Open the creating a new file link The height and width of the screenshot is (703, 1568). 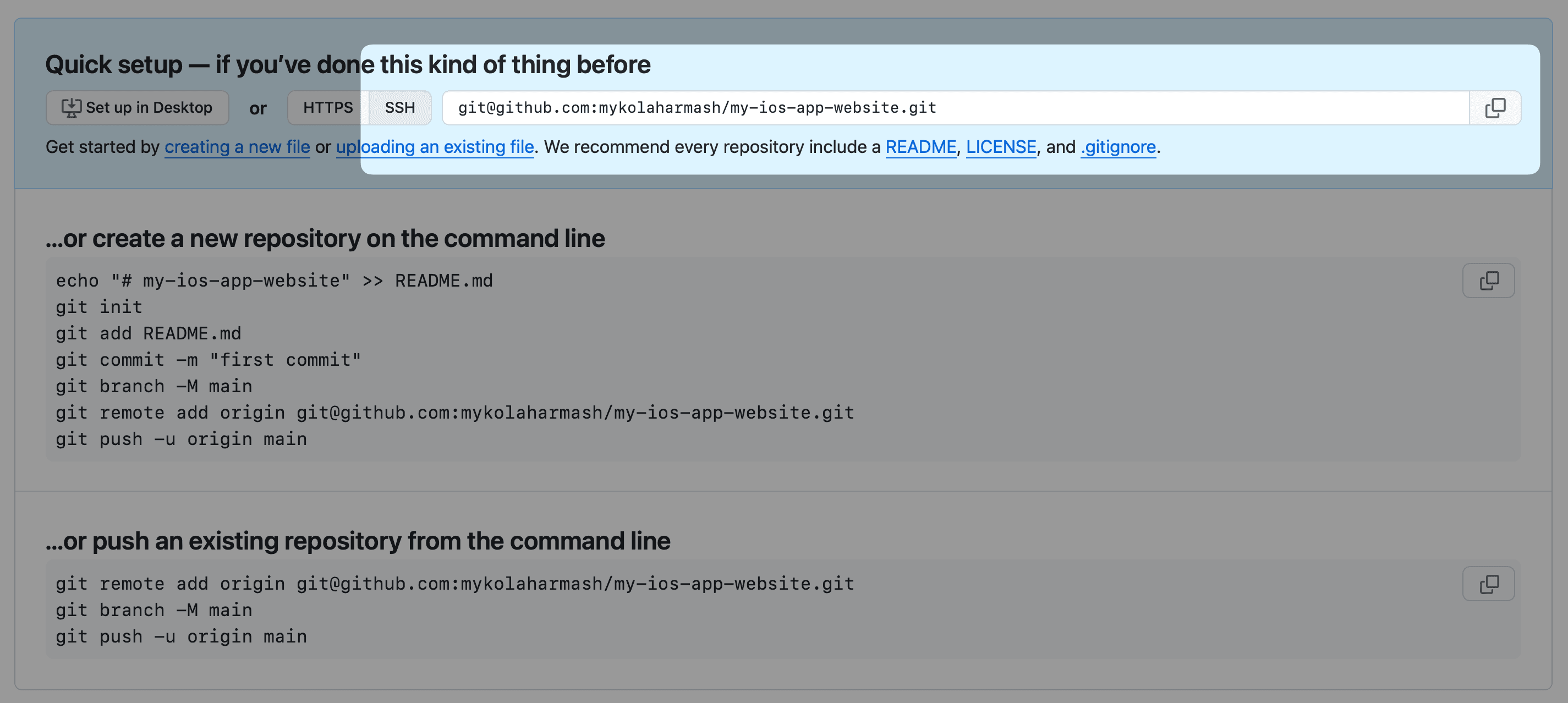(237, 147)
